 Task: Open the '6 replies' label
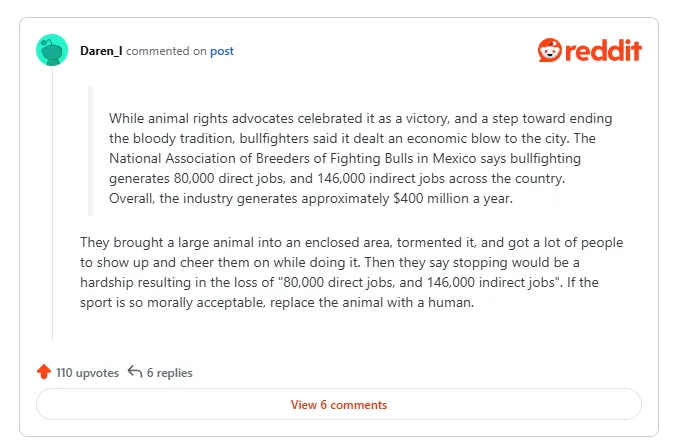click(x=169, y=372)
